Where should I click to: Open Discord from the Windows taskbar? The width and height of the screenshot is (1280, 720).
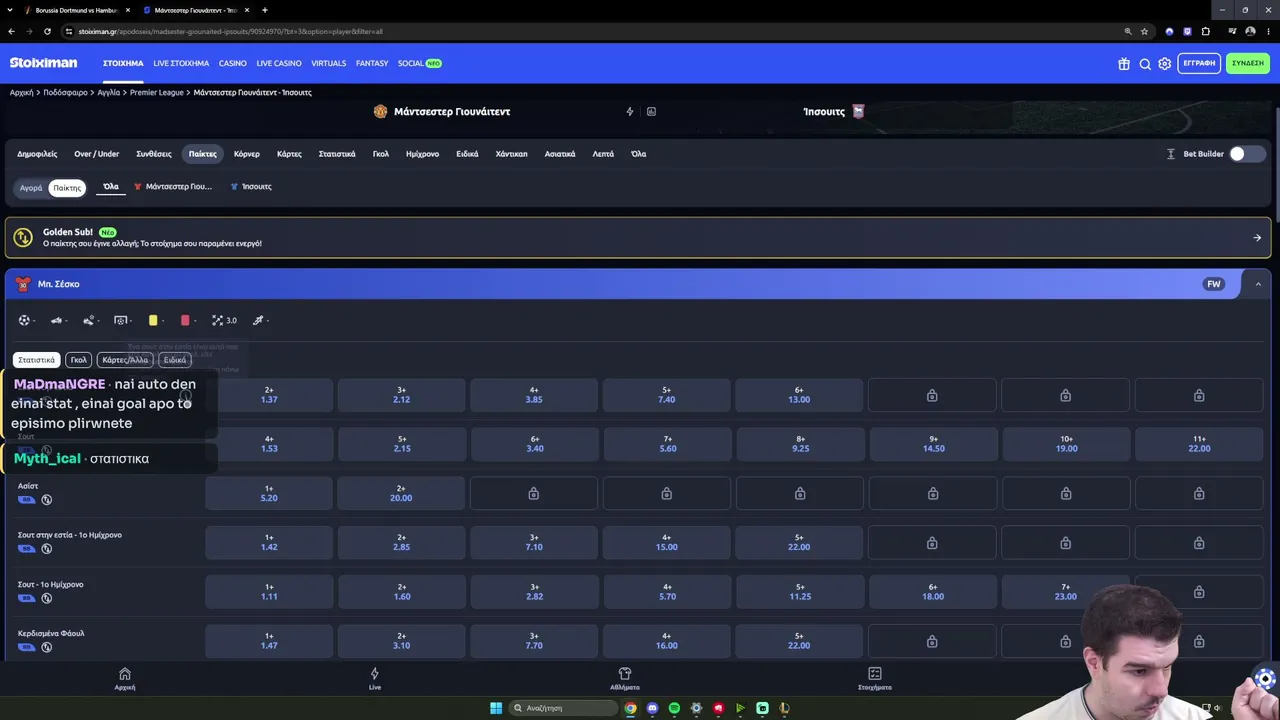pyautogui.click(x=652, y=708)
